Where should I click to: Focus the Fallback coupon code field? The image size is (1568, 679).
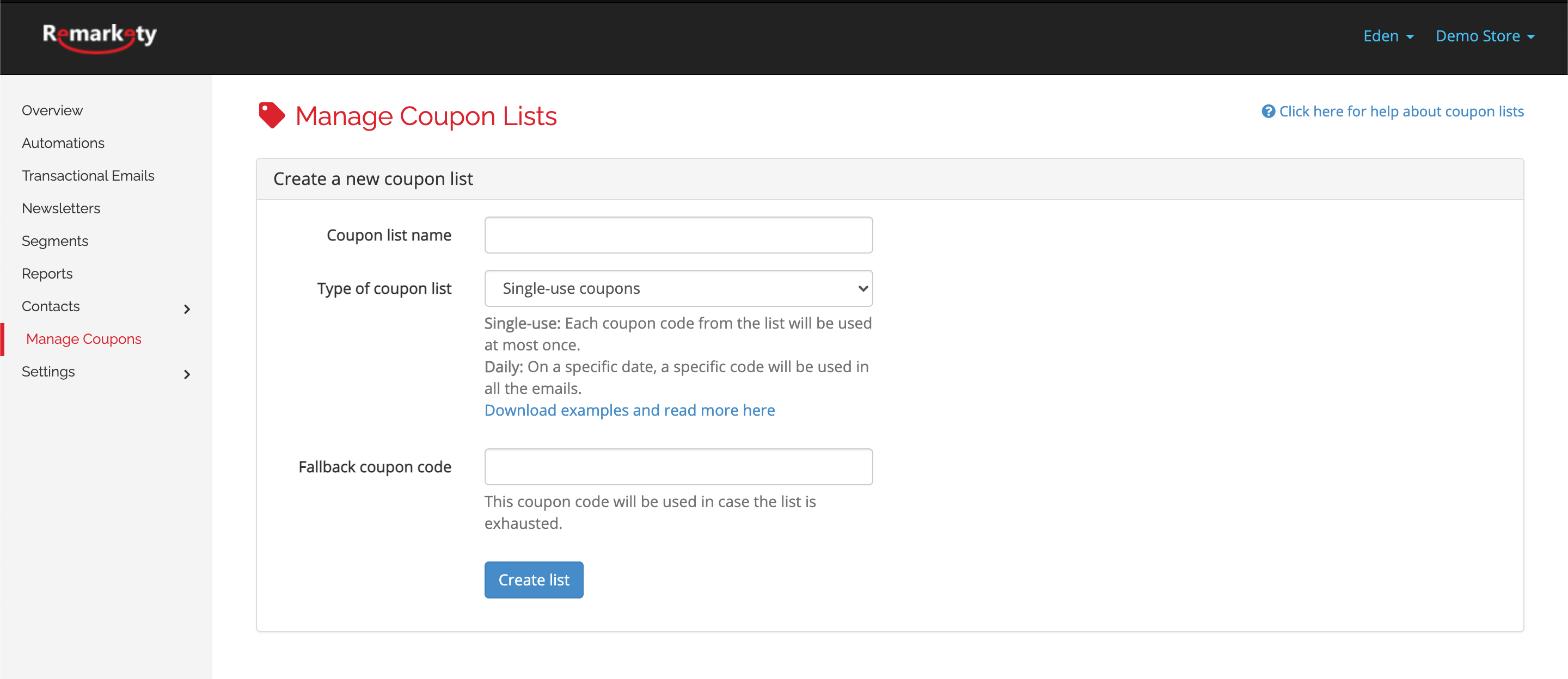pos(678,467)
